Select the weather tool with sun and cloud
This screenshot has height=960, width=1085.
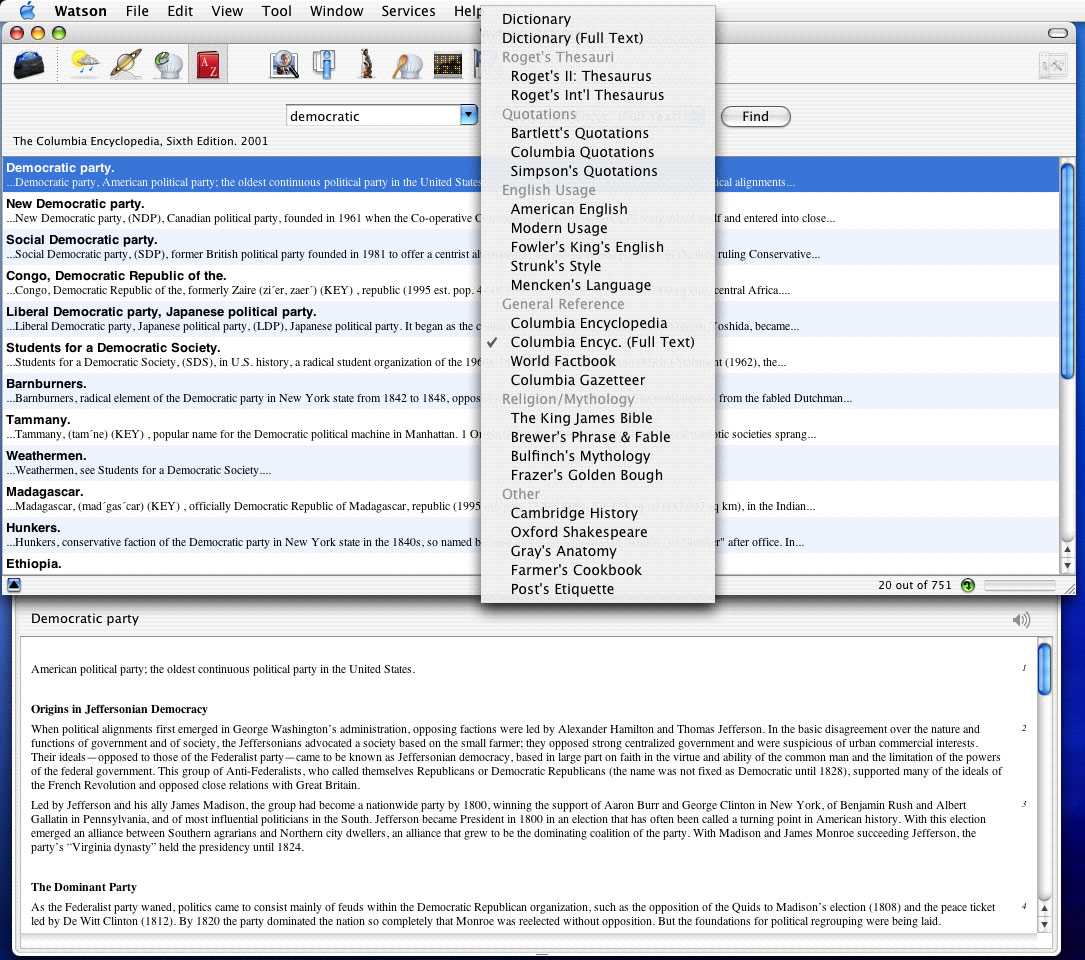(85, 64)
